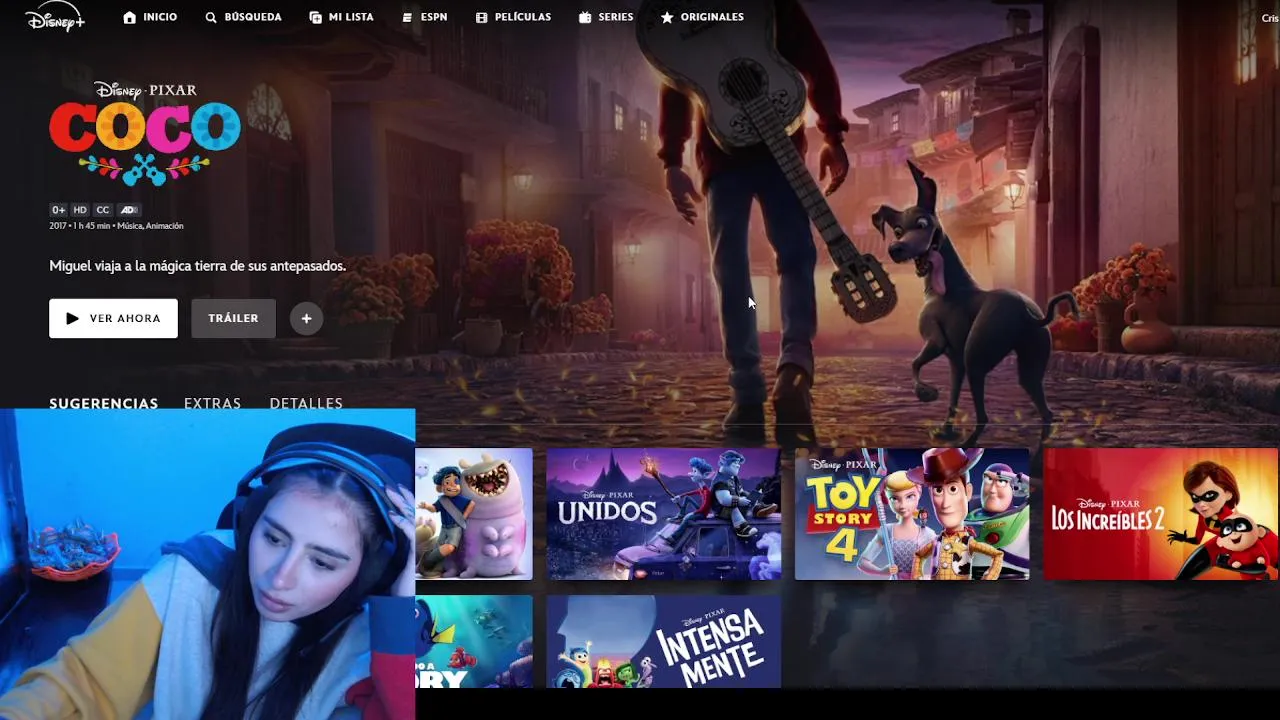Open the Unidos movie thumbnail
This screenshot has width=1280, height=720.
(x=664, y=514)
